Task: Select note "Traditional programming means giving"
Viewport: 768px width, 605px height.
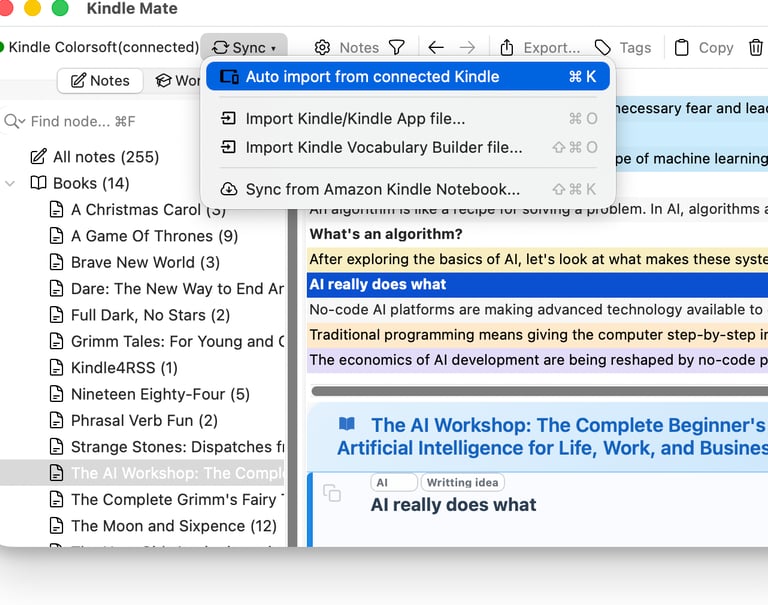Action: 537,335
